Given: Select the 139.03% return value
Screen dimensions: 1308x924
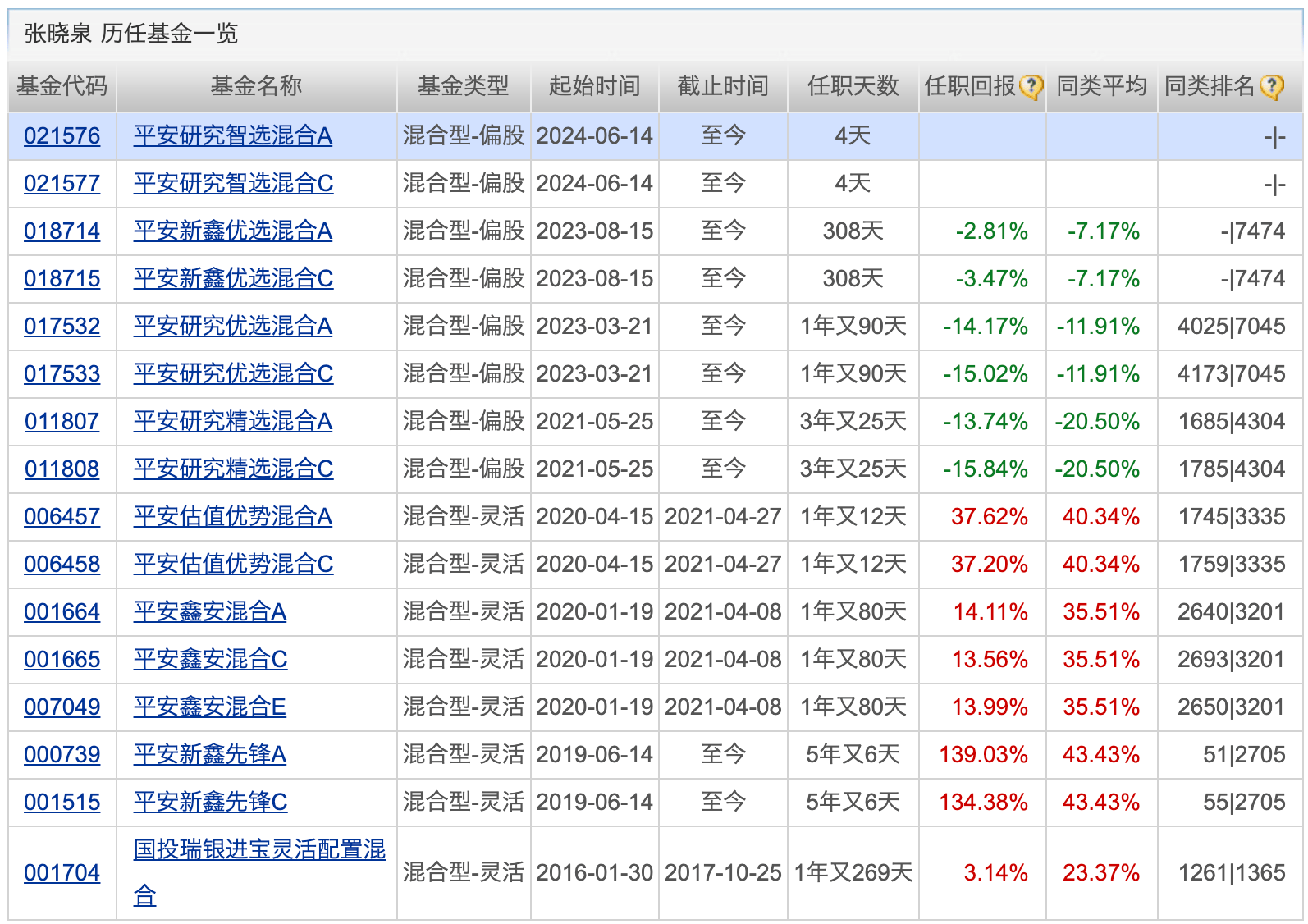Looking at the screenshot, I should point(984,754).
